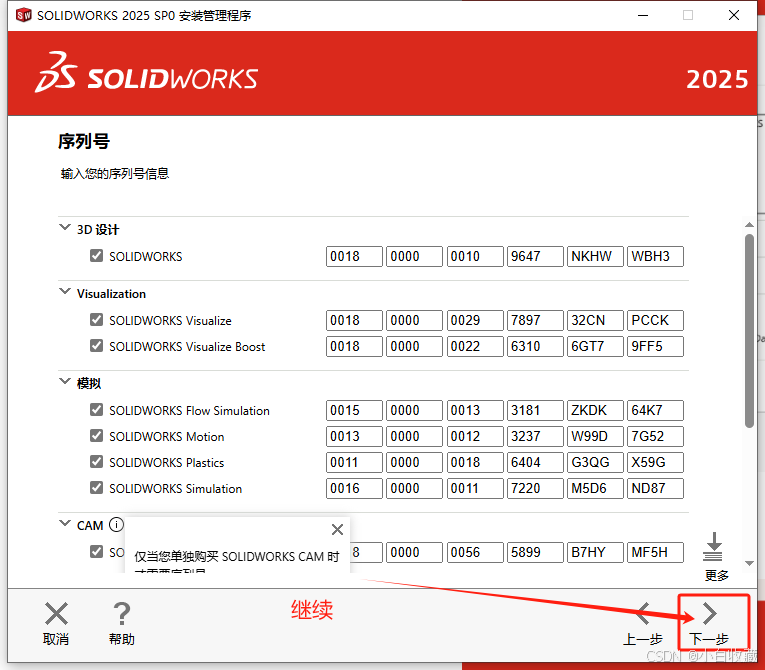This screenshot has width=765, height=670.
Task: Minimize the installation manager window
Action: 643,16
